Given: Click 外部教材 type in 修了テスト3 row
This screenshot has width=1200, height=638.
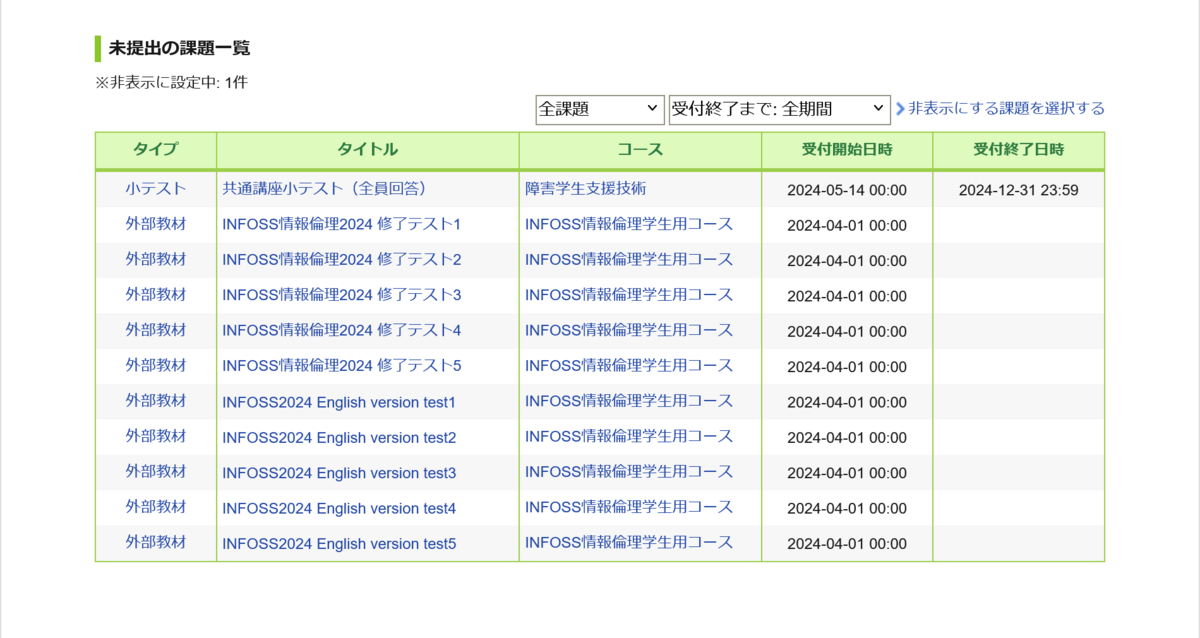Looking at the screenshot, I should (x=156, y=295).
